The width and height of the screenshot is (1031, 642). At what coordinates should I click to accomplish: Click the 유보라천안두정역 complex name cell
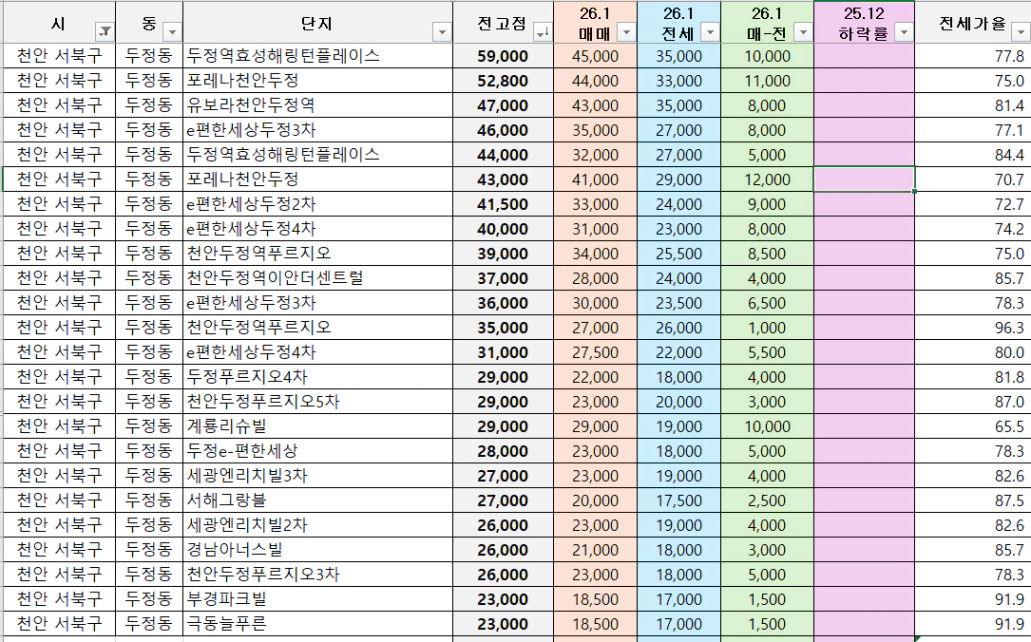click(x=318, y=105)
